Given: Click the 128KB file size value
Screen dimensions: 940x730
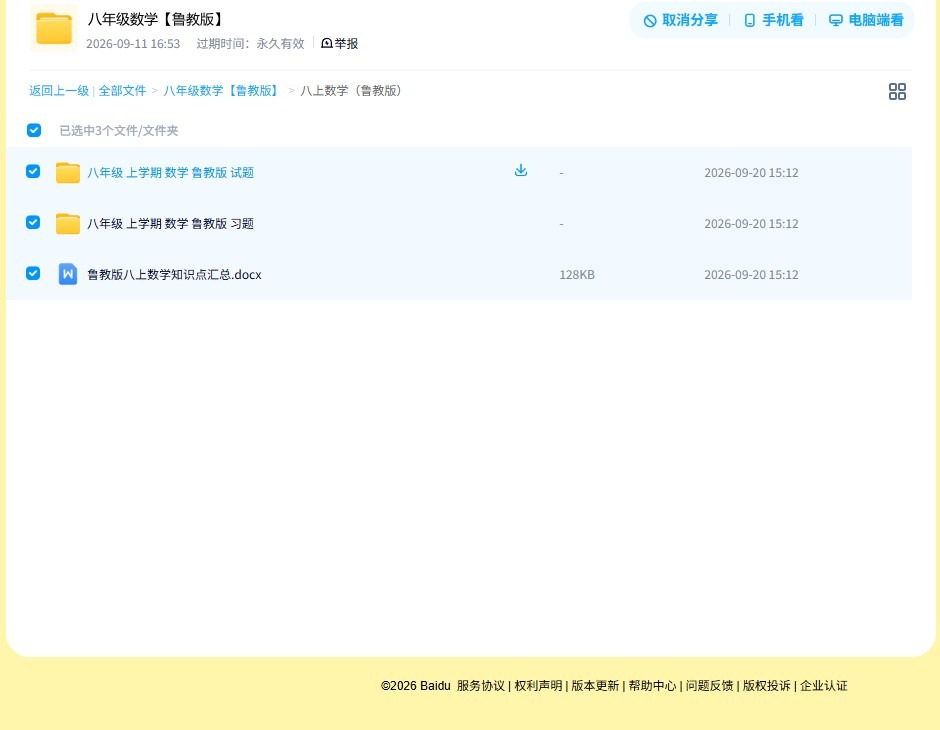Looking at the screenshot, I should [577, 274].
